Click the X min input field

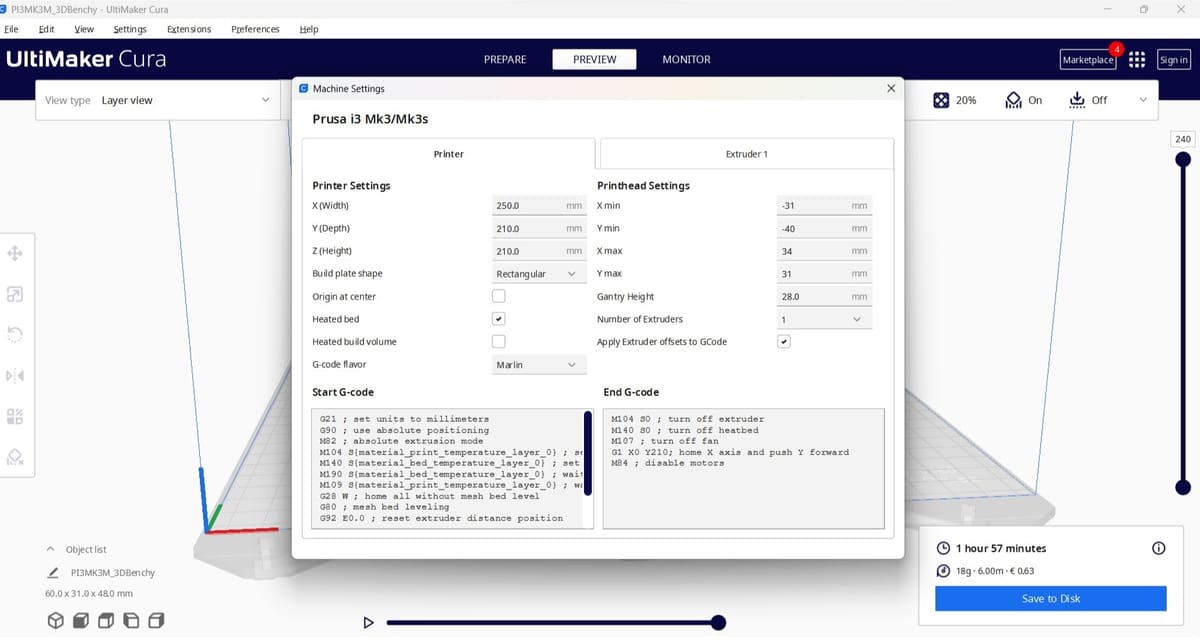click(824, 206)
